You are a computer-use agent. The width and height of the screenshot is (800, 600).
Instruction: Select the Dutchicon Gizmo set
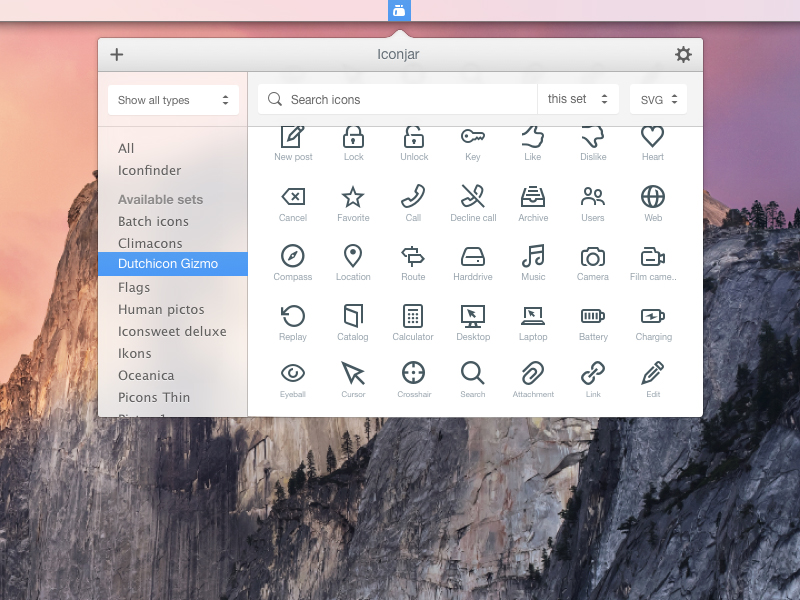click(173, 264)
